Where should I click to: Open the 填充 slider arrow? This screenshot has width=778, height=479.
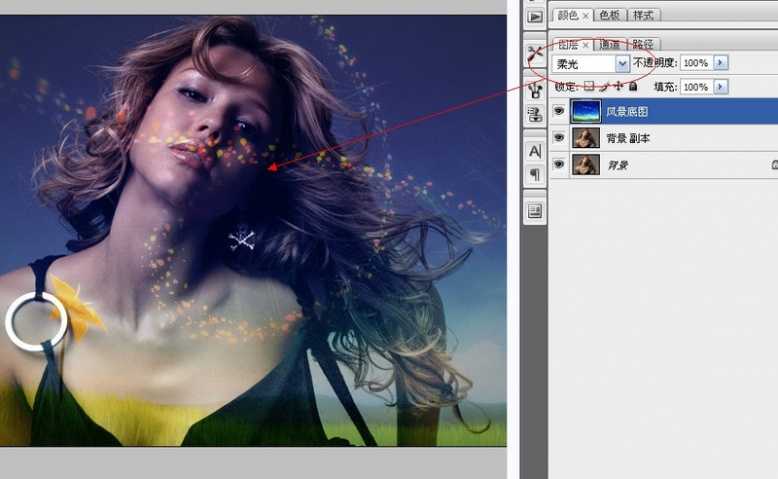pos(720,87)
